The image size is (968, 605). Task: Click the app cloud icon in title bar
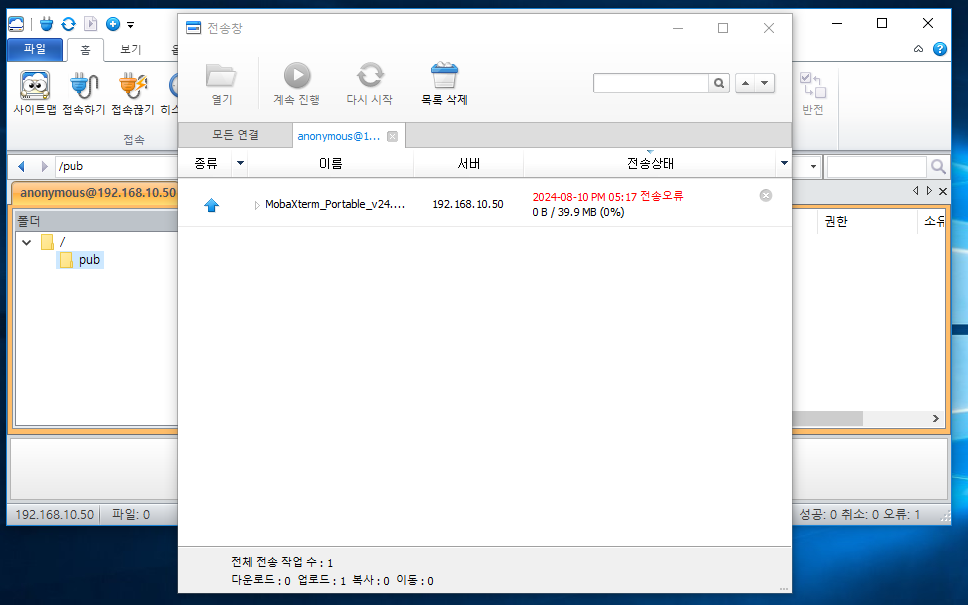16,24
